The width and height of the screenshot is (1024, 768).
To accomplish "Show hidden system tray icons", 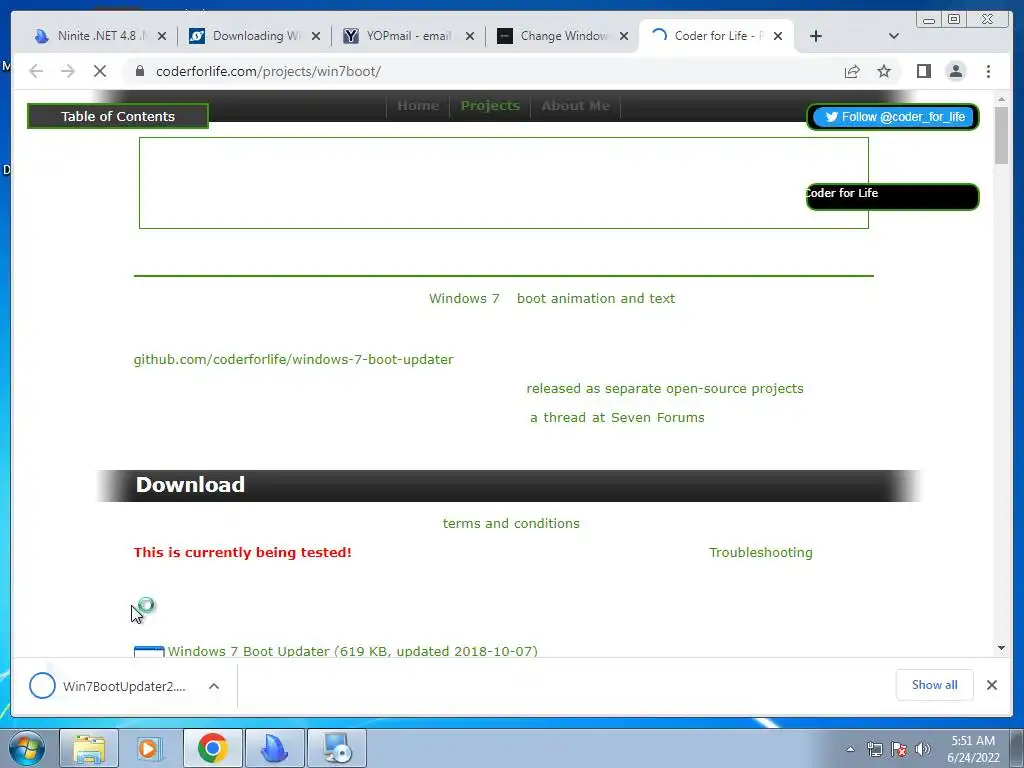I will (x=850, y=749).
